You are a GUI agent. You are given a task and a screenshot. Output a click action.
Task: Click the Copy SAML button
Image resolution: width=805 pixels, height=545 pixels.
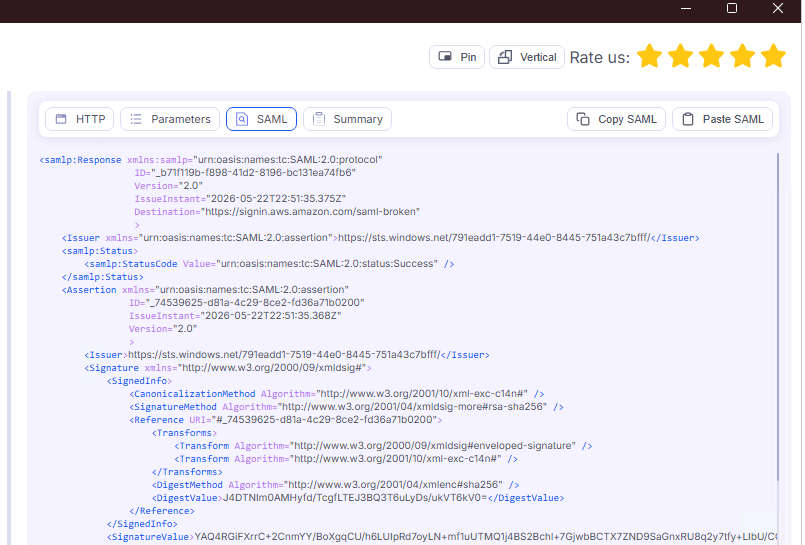[617, 119]
